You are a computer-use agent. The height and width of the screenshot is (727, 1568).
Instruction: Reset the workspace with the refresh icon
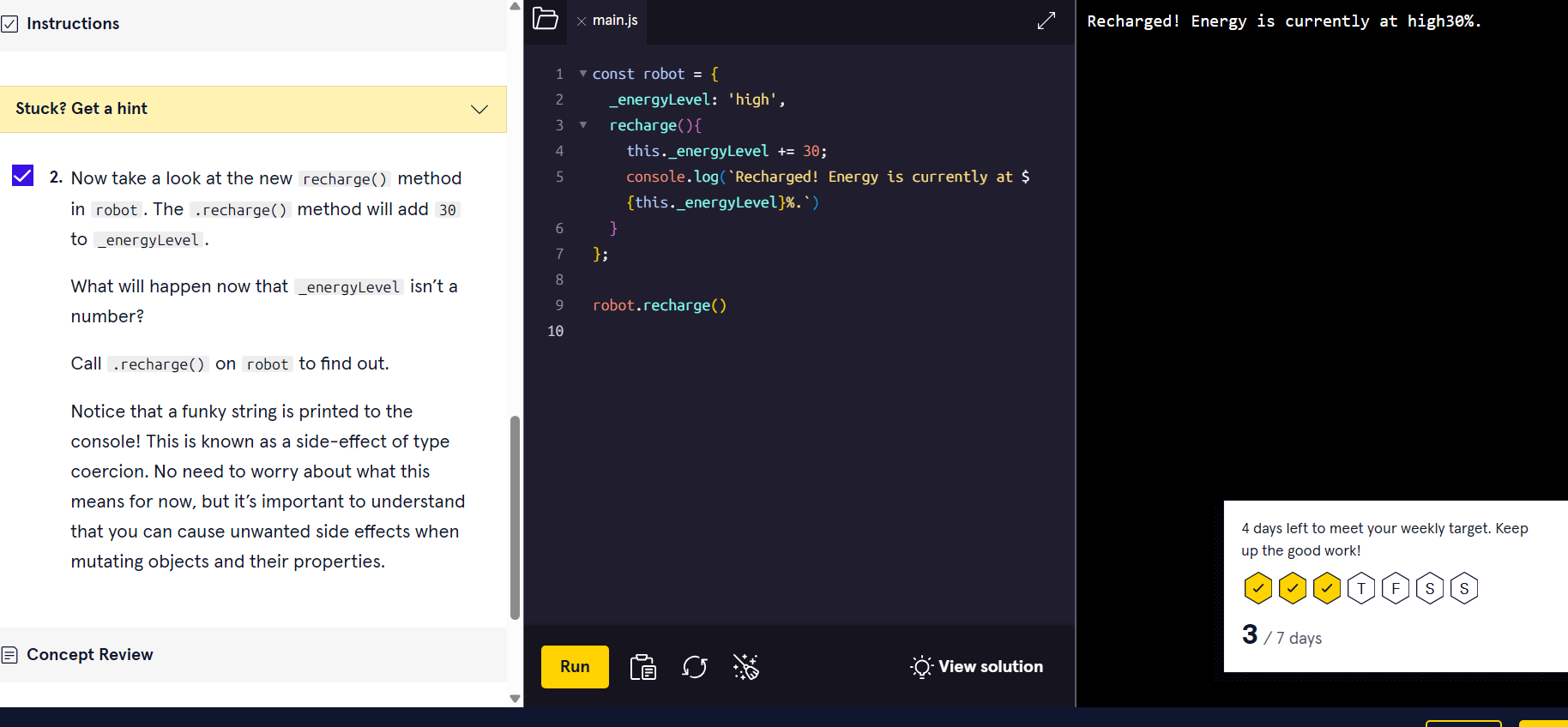click(x=694, y=667)
